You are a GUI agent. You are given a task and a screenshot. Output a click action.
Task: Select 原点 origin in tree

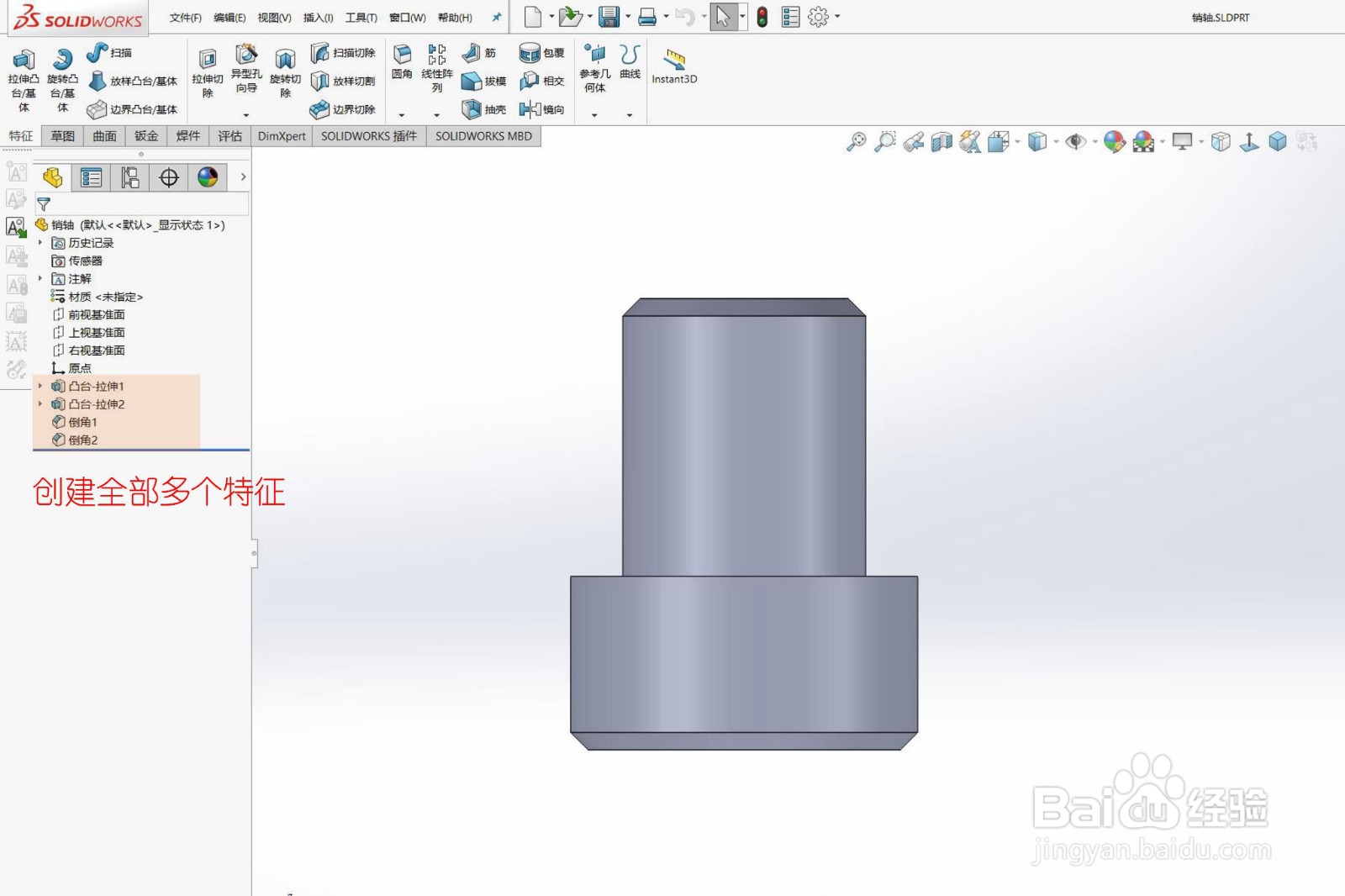pos(71,368)
